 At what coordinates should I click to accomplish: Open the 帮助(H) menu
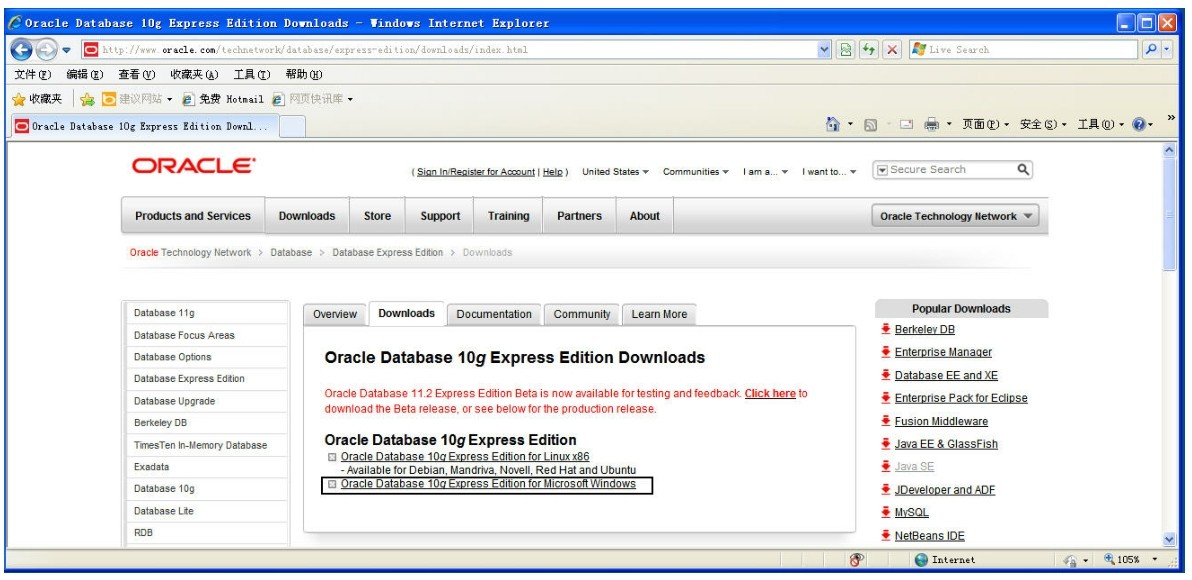coord(303,74)
